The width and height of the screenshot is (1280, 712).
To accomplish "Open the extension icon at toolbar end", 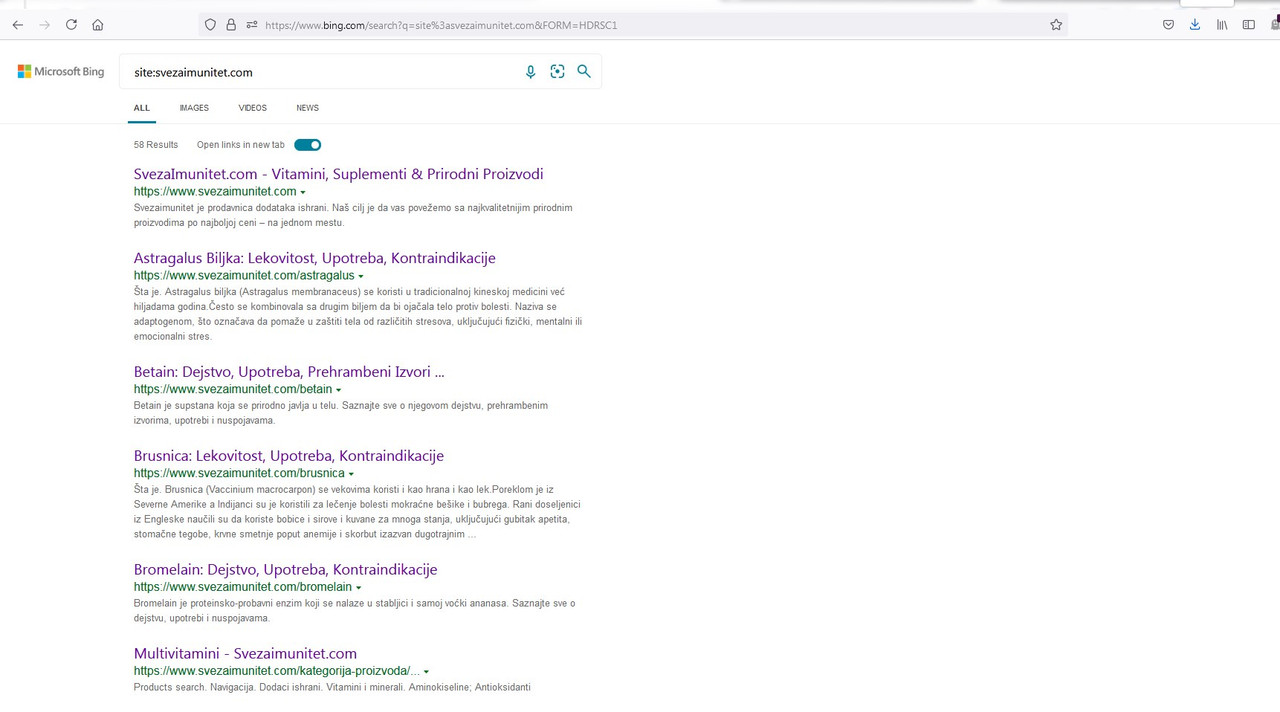I will (x=1274, y=25).
